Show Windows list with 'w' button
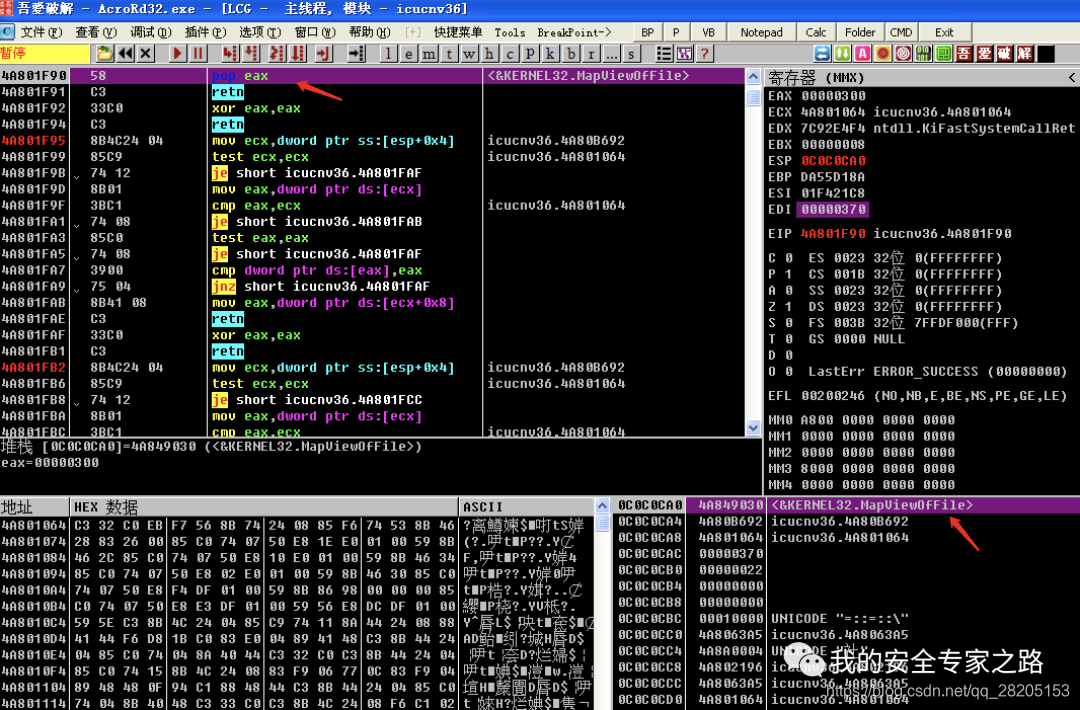The height and width of the screenshot is (710, 1080). [470, 53]
